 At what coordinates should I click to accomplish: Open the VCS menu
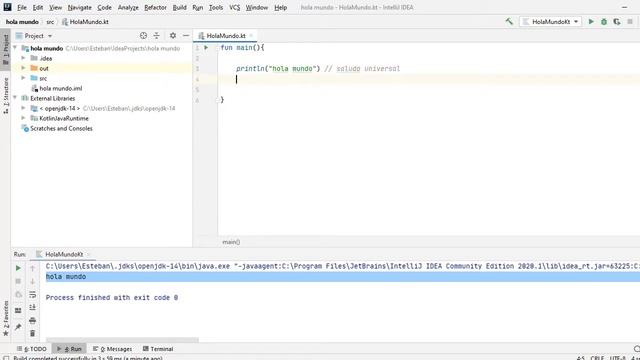[234, 7]
